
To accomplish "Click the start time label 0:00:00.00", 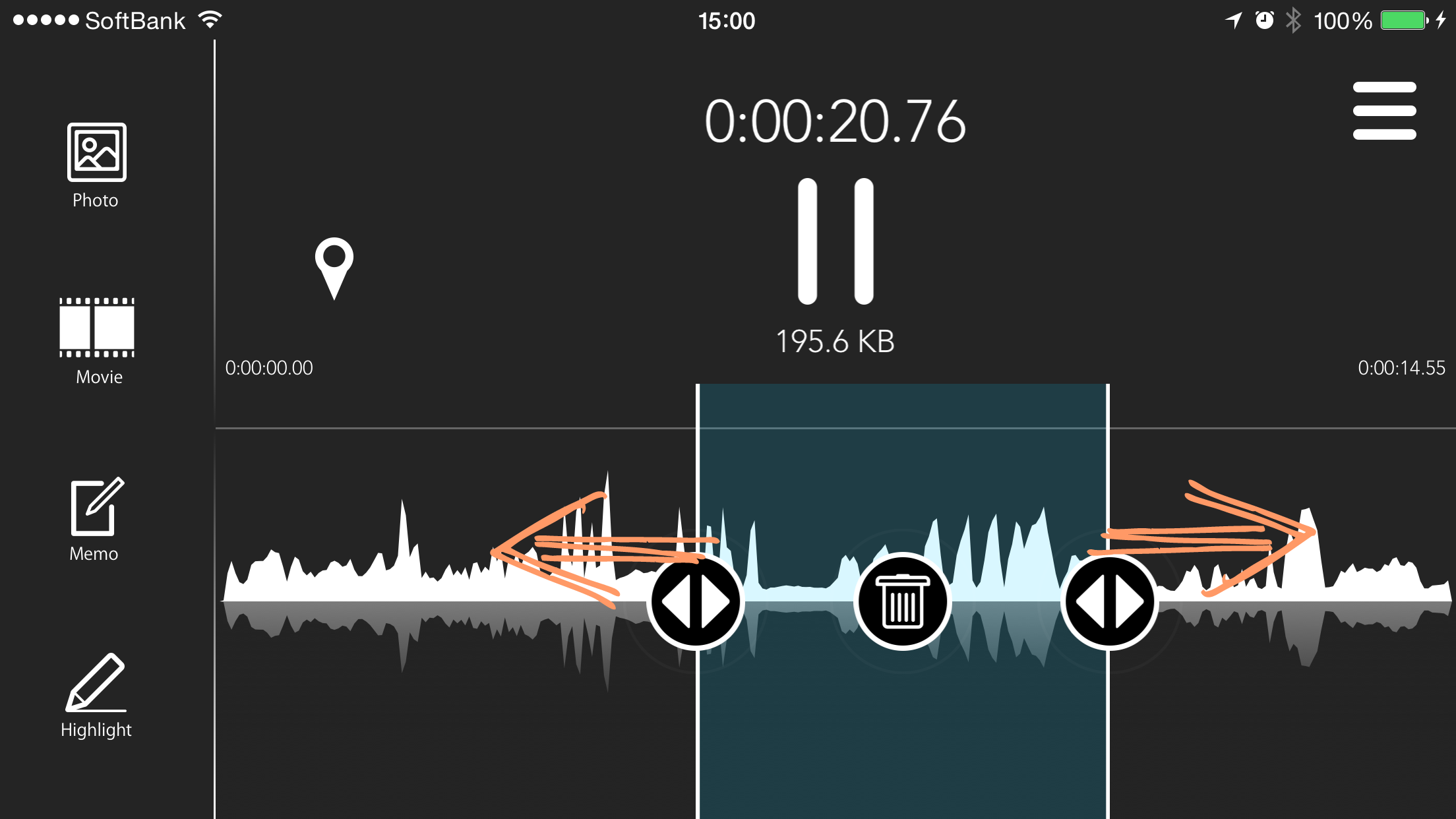I will pyautogui.click(x=270, y=367).
